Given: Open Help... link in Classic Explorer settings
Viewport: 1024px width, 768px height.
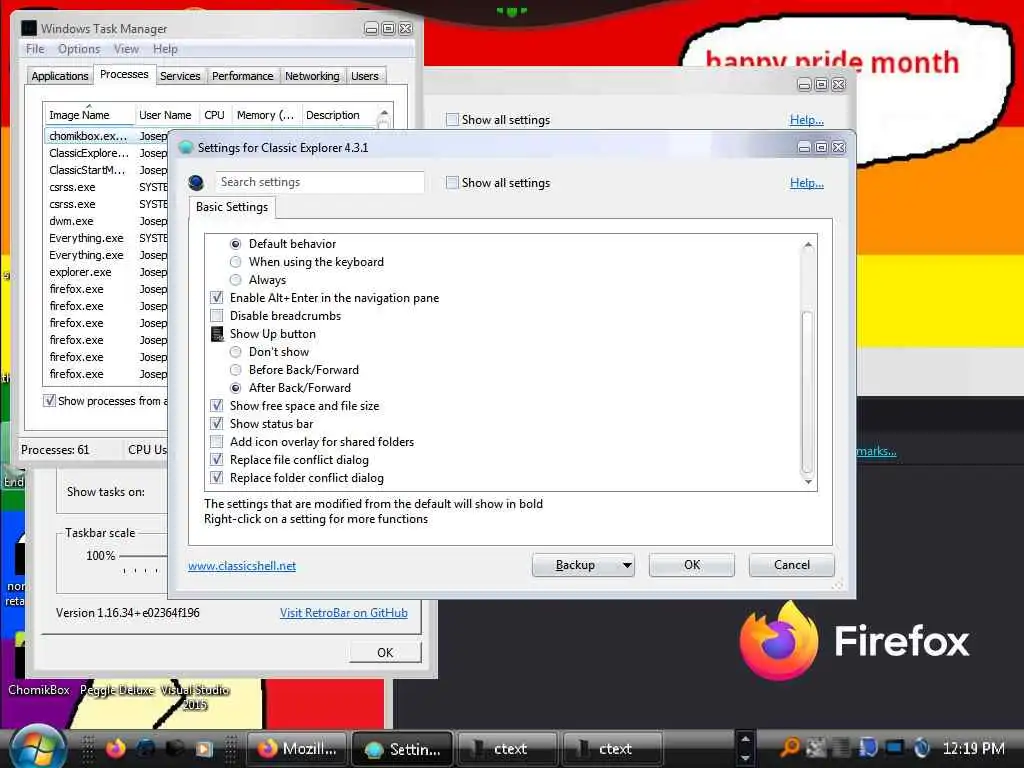Looking at the screenshot, I should pos(807,183).
